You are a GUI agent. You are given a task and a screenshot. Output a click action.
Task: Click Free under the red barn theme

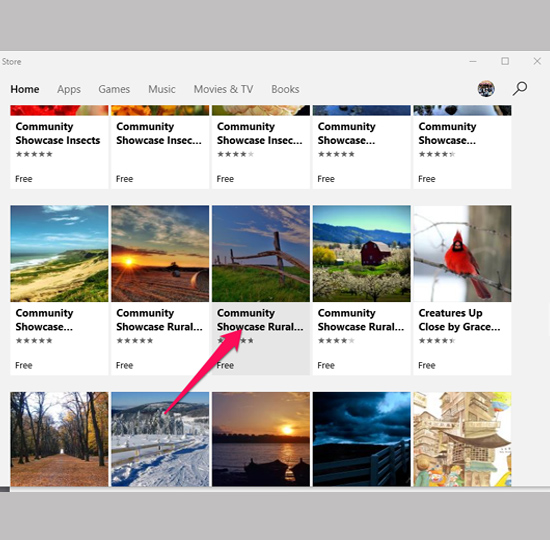pyautogui.click(x=326, y=365)
